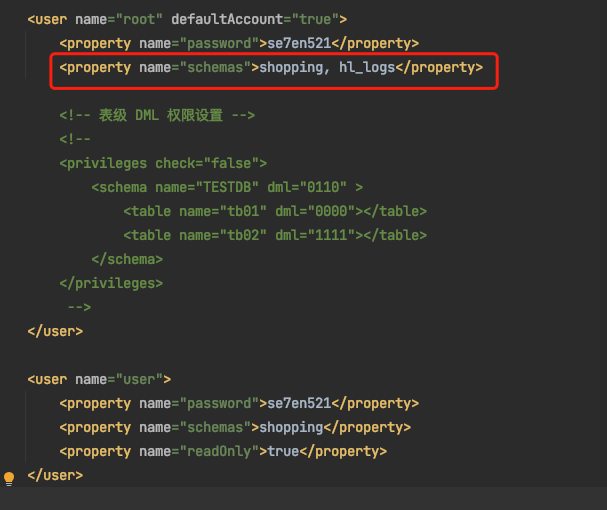This screenshot has width=607, height=510.
Task: Click the "true" value of readOnly property
Action: tap(283, 451)
